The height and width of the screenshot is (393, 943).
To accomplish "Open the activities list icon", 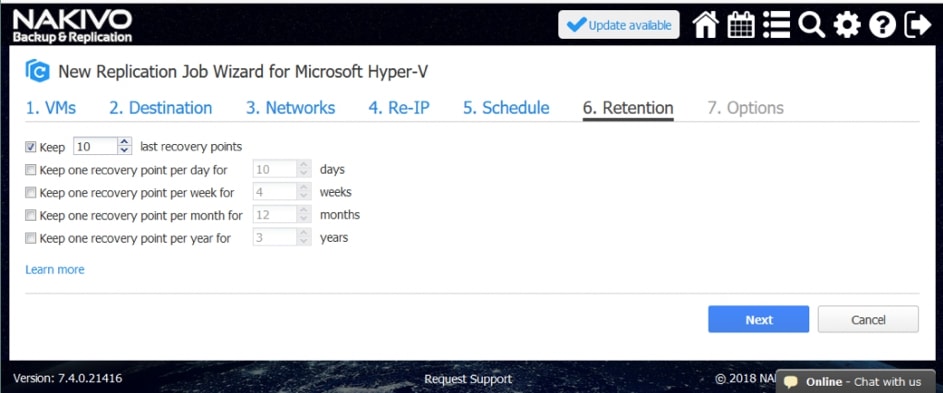I will 776,25.
